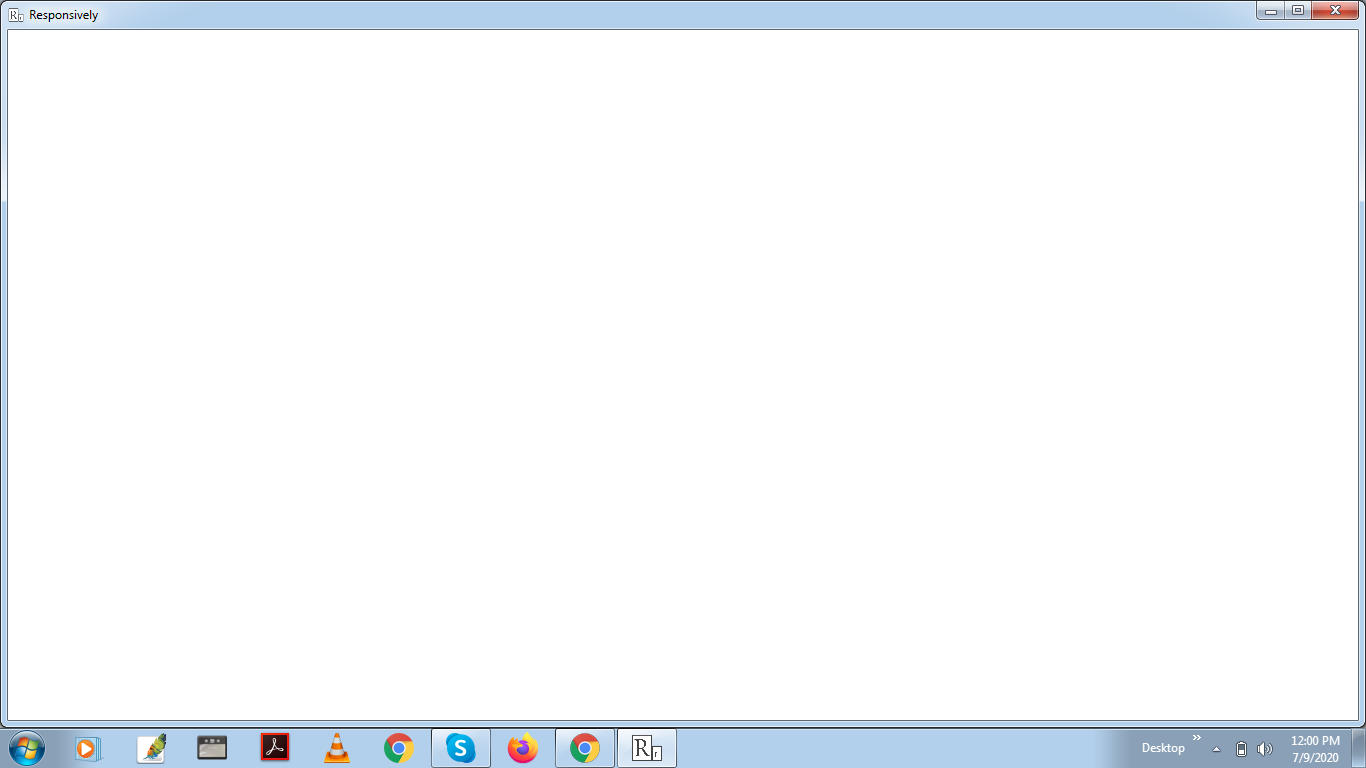This screenshot has width=1366, height=768.
Task: Launch Adobe Acrobat from the taskbar
Action: click(x=275, y=747)
